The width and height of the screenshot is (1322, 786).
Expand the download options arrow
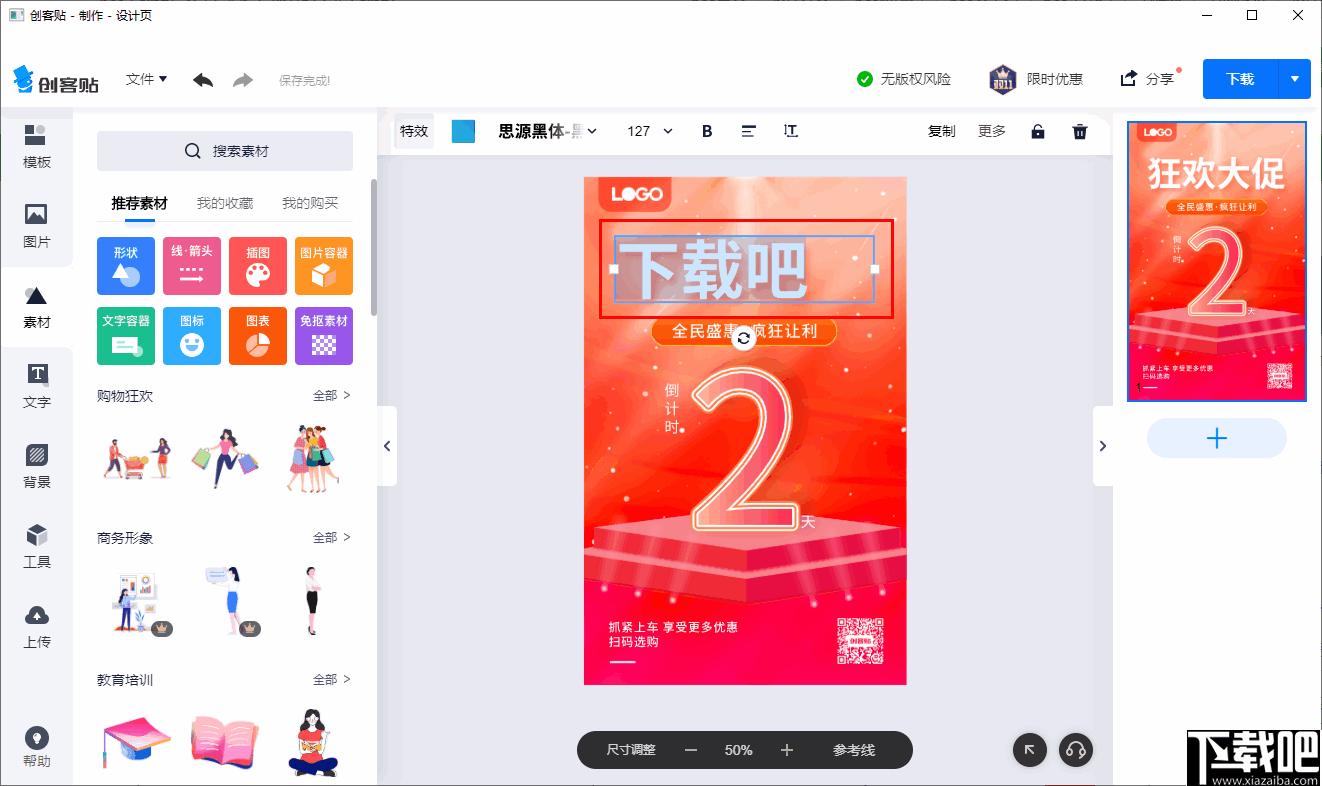tap(1295, 79)
